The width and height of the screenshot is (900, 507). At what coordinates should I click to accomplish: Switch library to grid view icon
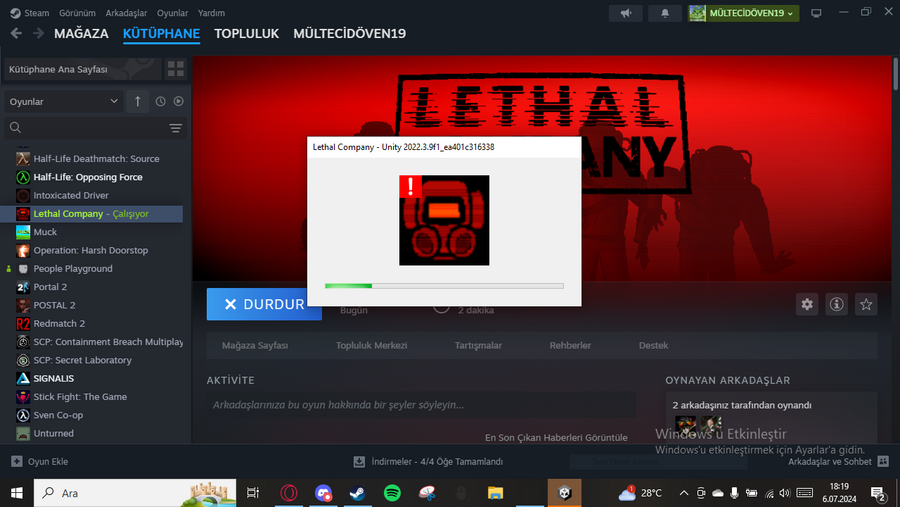click(176, 69)
